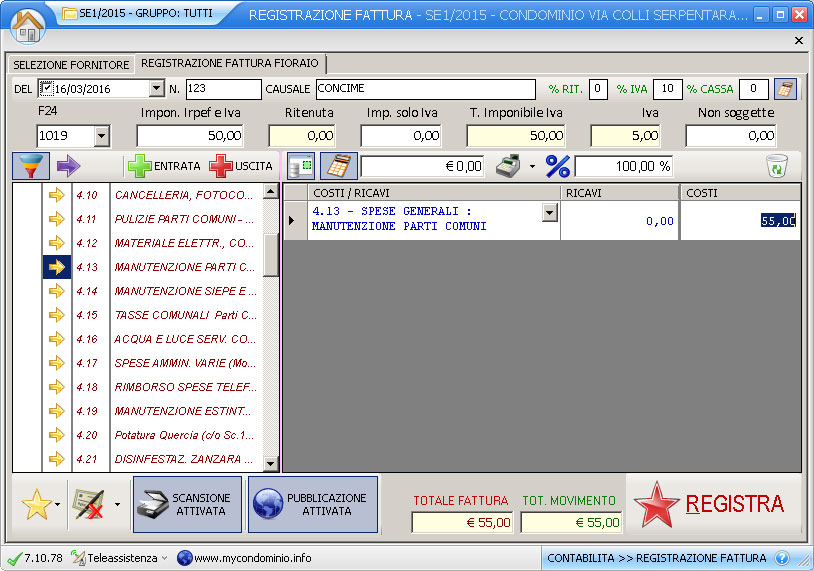
Task: Click the yellow star favorites icon
Action: pyautogui.click(x=37, y=505)
